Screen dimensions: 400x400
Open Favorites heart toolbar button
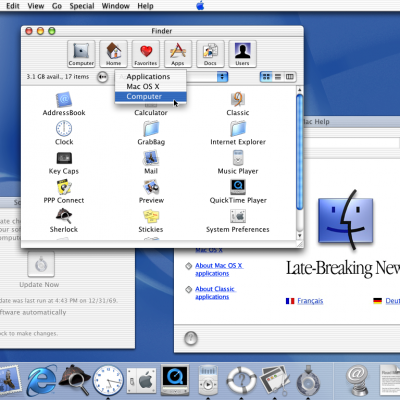146,54
